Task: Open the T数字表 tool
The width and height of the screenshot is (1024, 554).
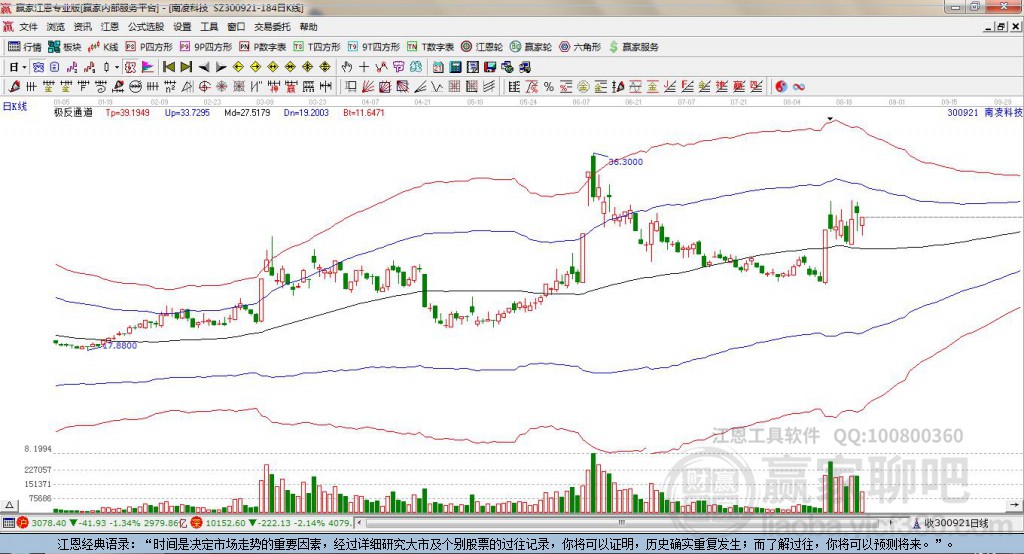Action: click(430, 47)
